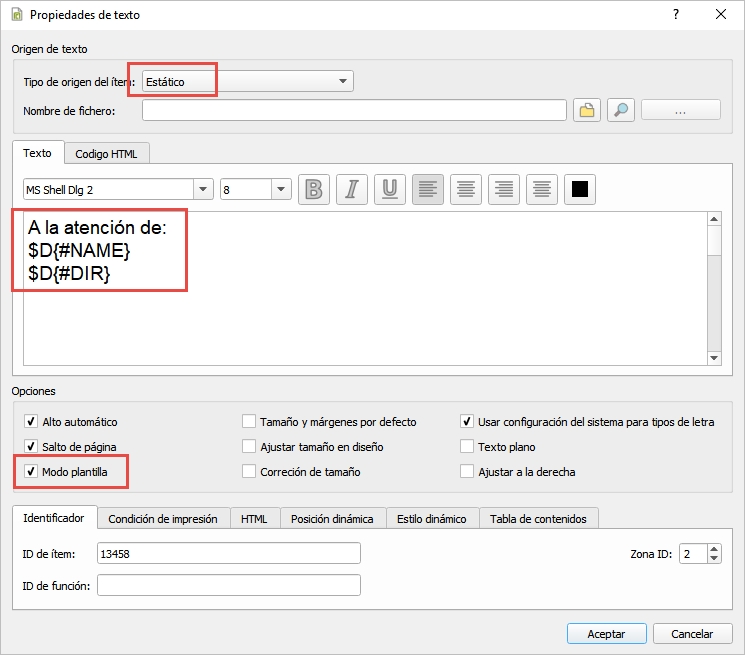Enable the Texto plano checkbox
Viewport: 745px width, 655px height.
coord(467,447)
